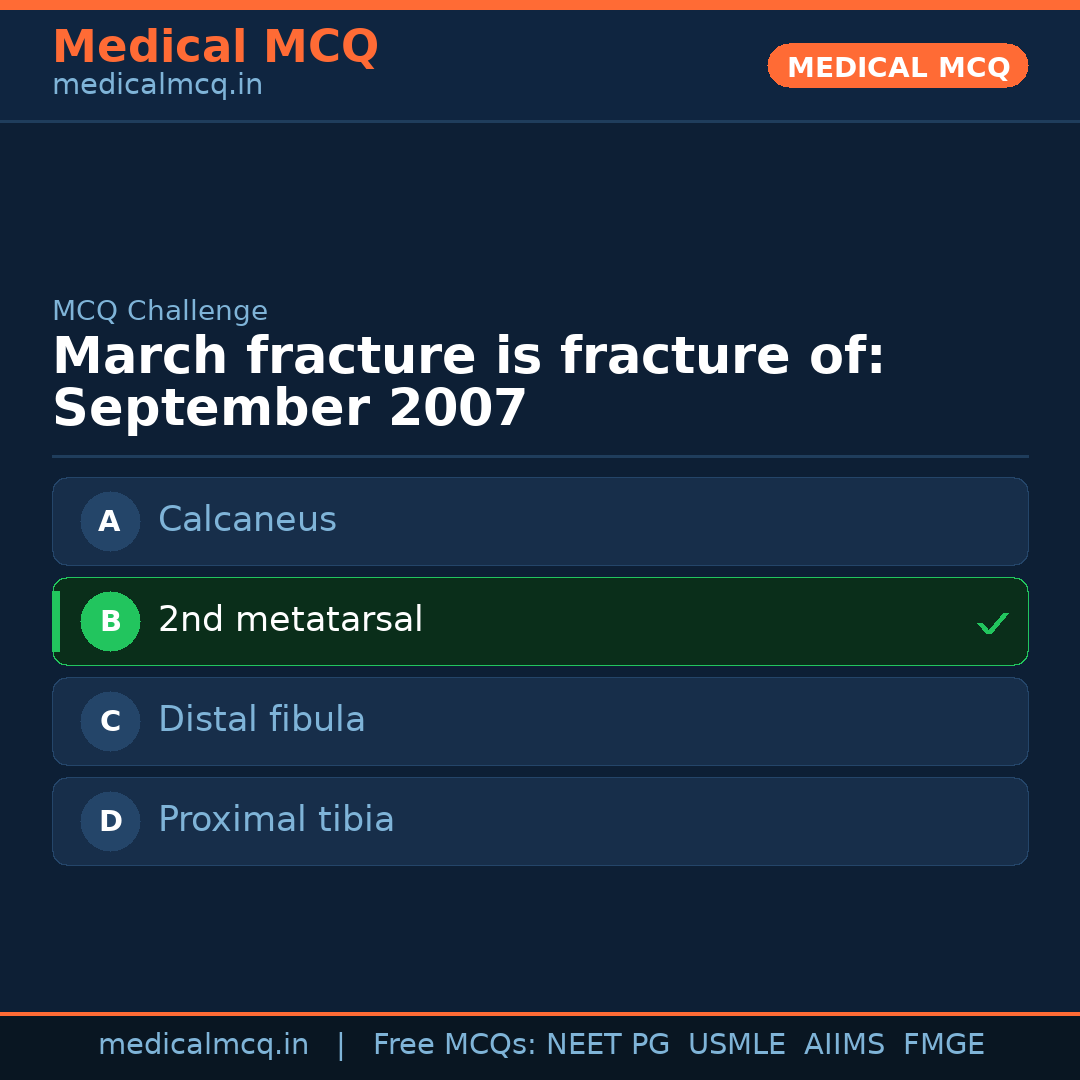
Task: Collapse the selected 2nd metatarsal answer
Action: tap(540, 621)
